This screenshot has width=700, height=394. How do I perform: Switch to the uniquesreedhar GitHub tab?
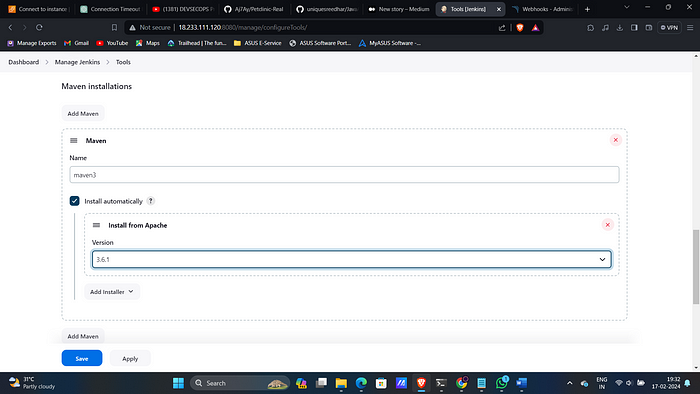tap(326, 9)
